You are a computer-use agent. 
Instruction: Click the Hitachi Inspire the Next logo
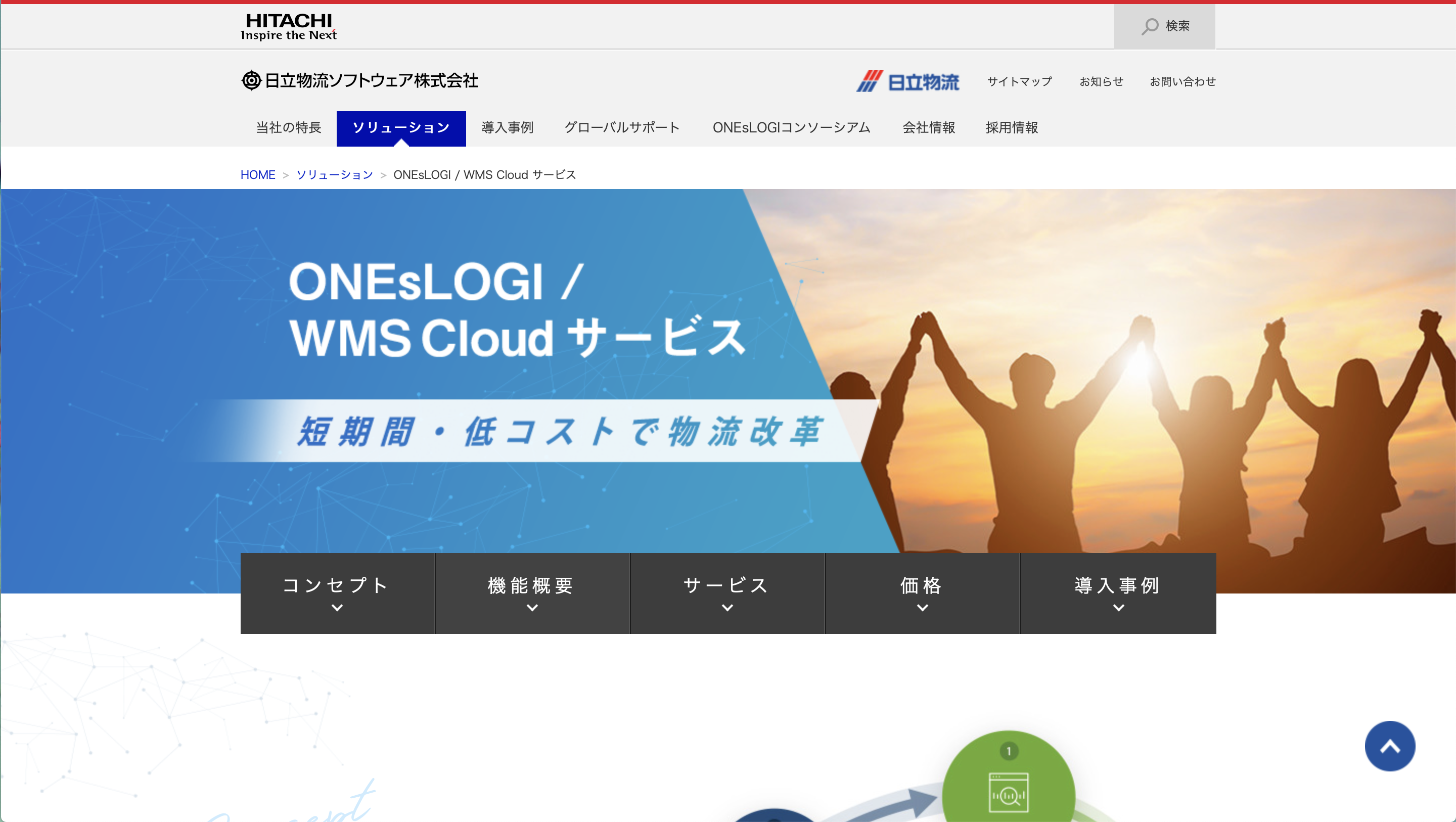pyautogui.click(x=288, y=27)
